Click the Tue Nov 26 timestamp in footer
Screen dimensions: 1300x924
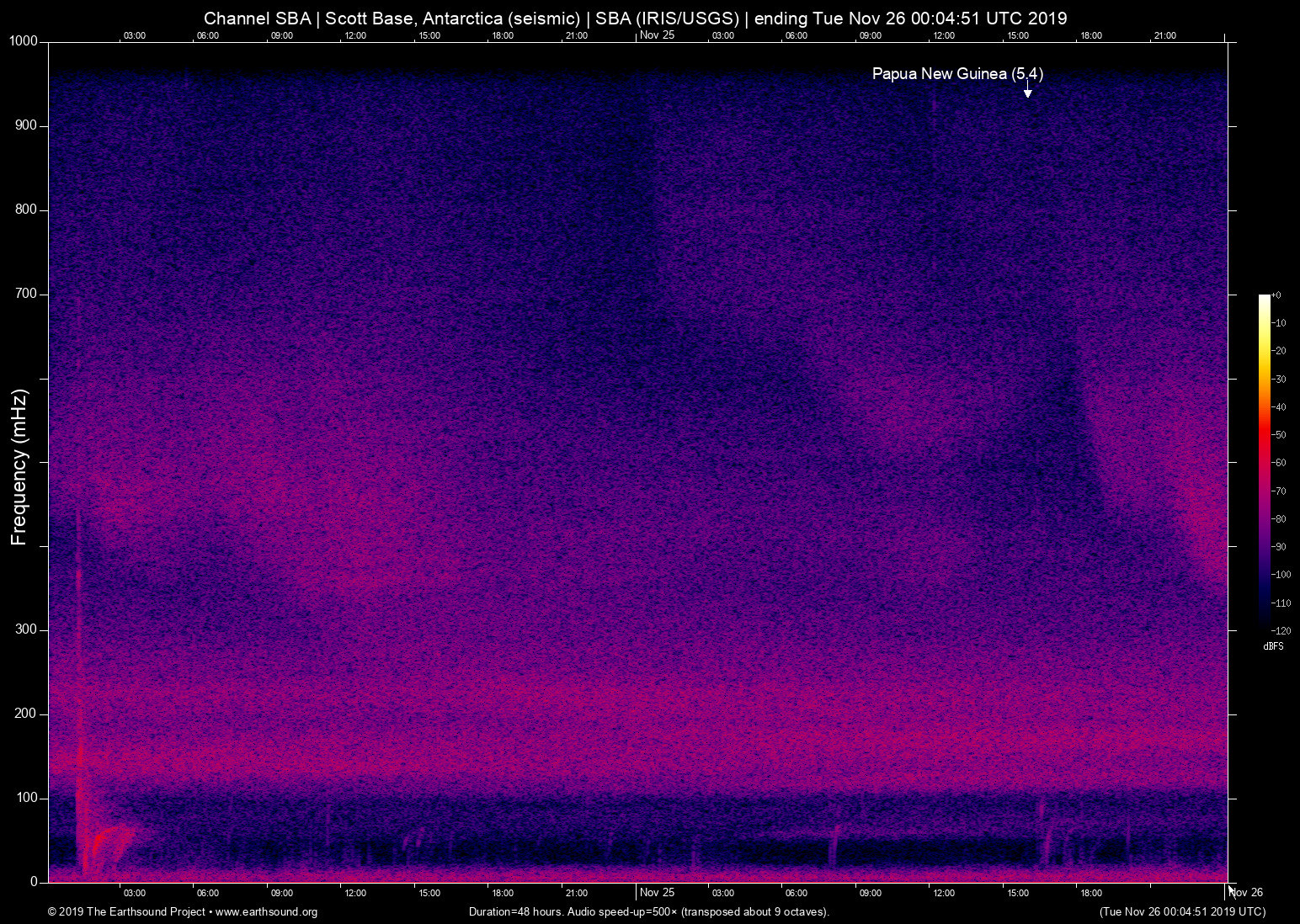[x=1182, y=912]
